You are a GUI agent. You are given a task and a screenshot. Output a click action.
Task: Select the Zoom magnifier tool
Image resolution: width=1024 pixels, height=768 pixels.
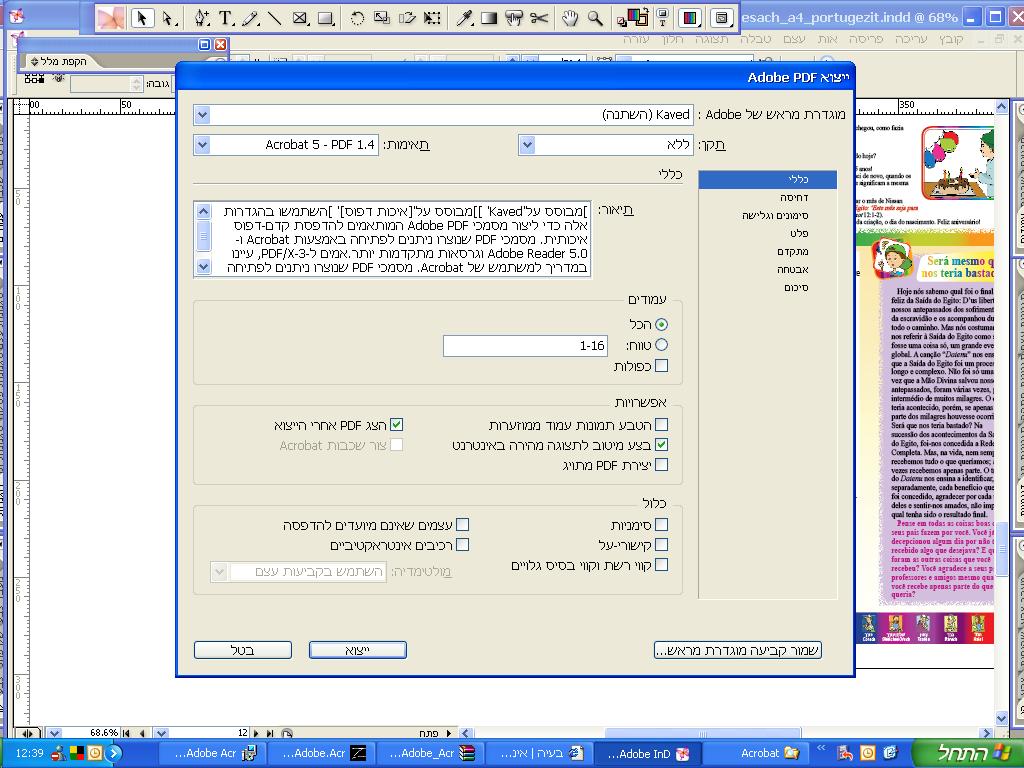595,18
